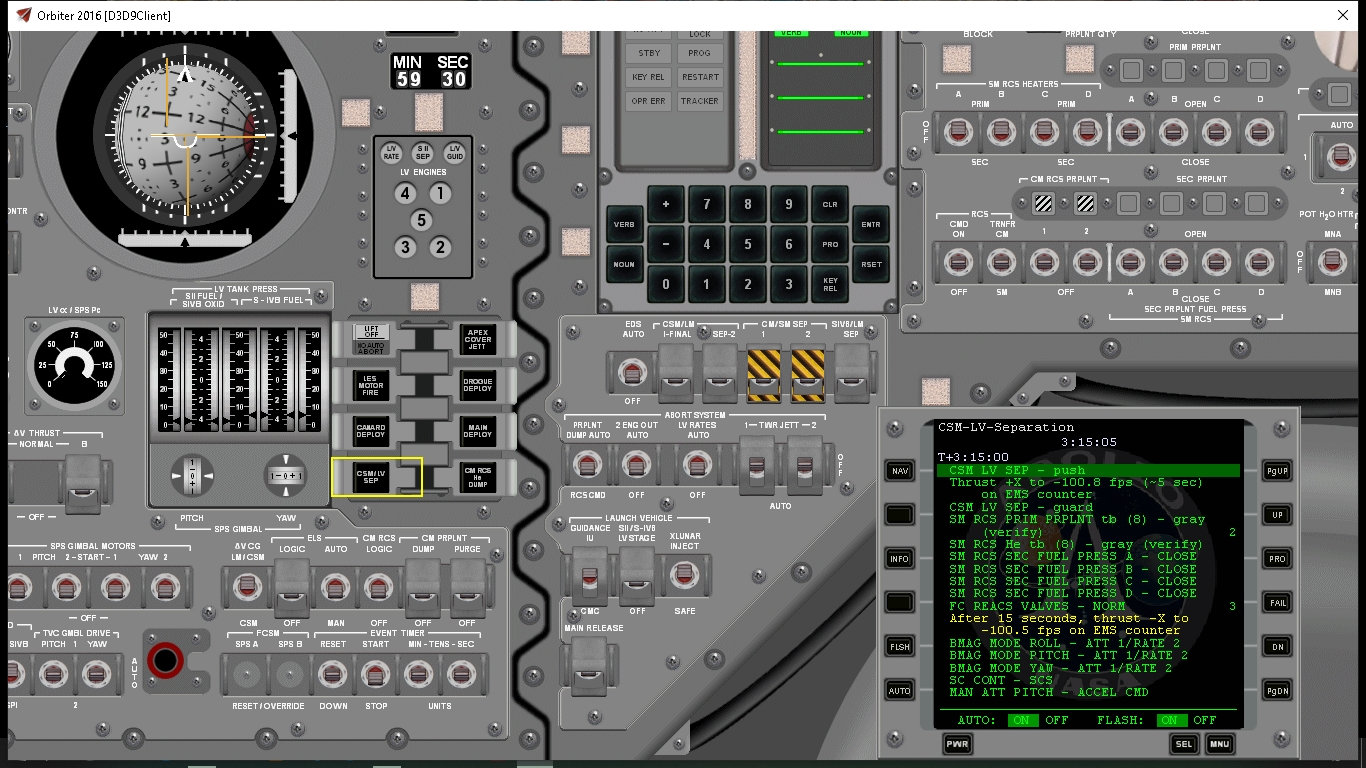Open the NAV page on checklist MFD
This screenshot has width=1366, height=768.
(900, 471)
